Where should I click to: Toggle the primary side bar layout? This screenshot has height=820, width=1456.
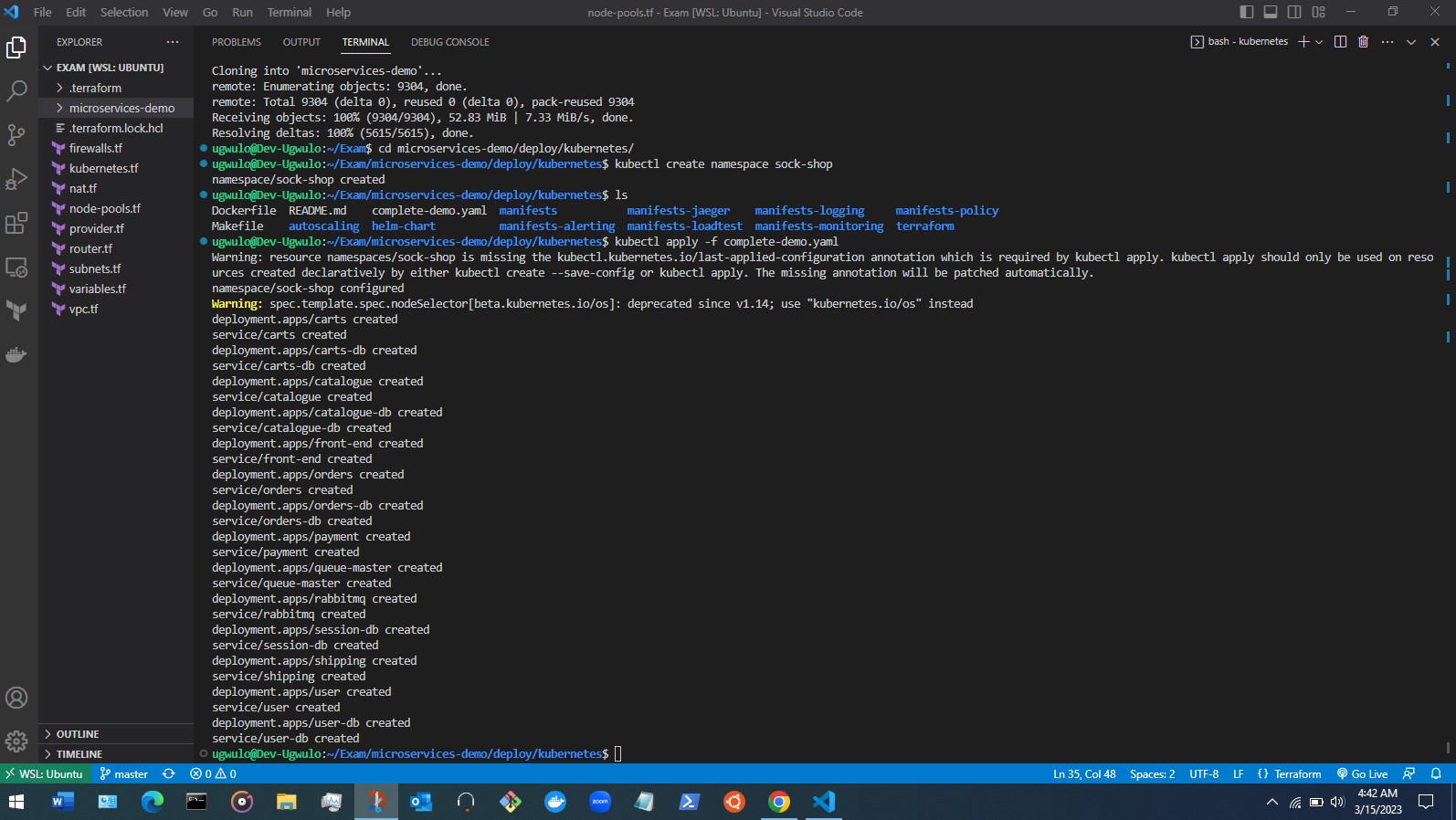tap(1247, 12)
